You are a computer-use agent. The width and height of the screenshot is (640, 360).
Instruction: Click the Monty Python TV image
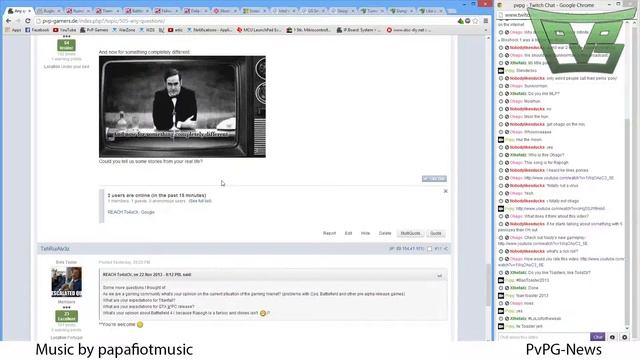[x=182, y=107]
